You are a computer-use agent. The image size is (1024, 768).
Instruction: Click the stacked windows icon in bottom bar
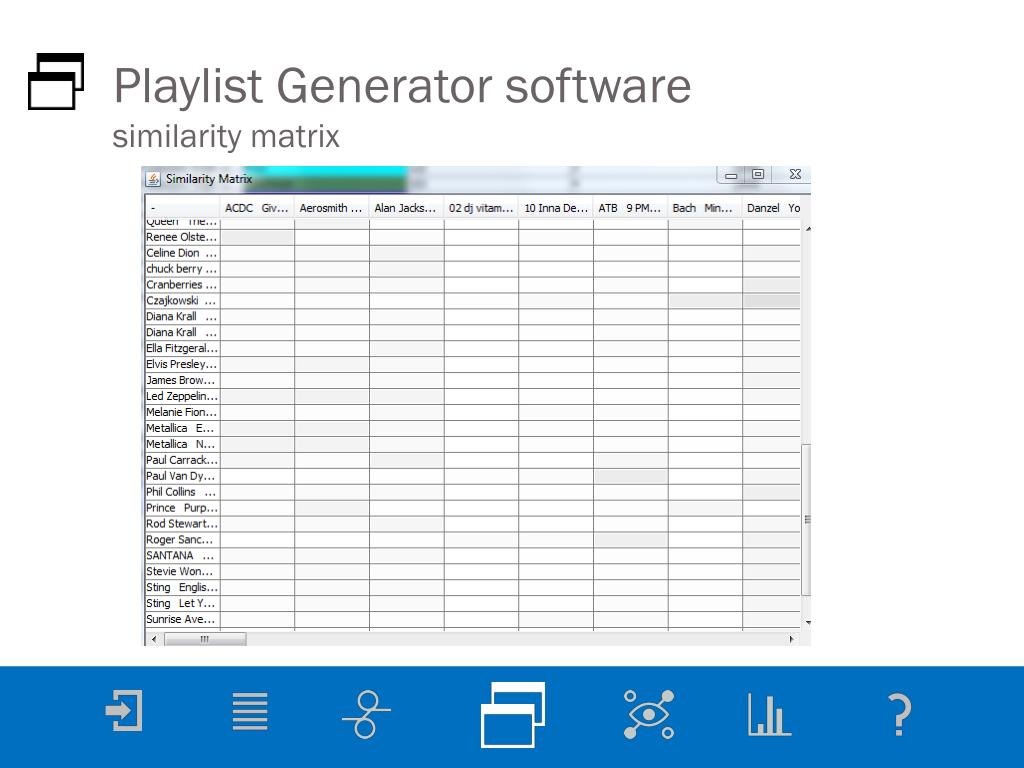click(x=513, y=714)
